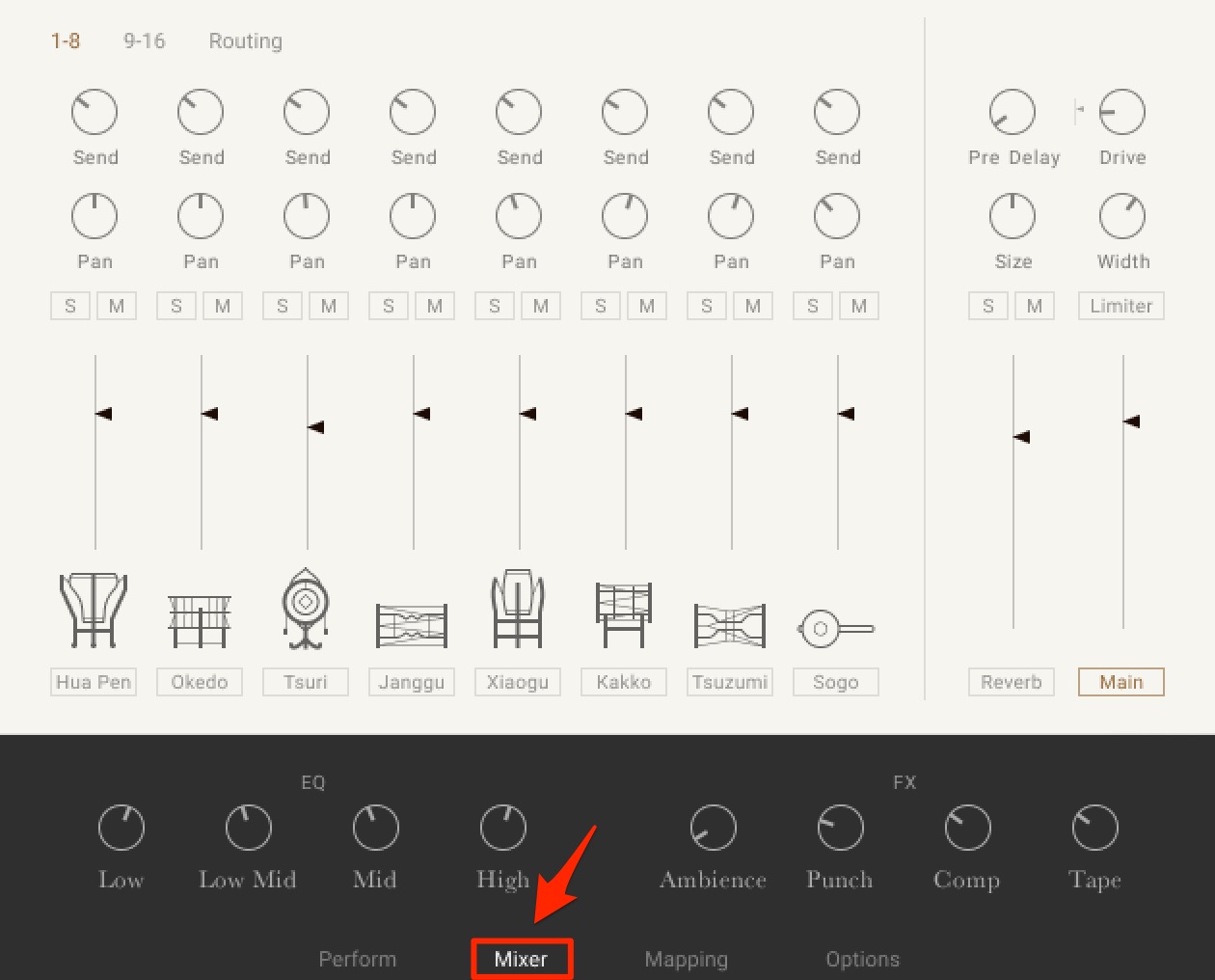Viewport: 1215px width, 980px height.
Task: Mute the Xiaogu channel
Action: [x=541, y=306]
